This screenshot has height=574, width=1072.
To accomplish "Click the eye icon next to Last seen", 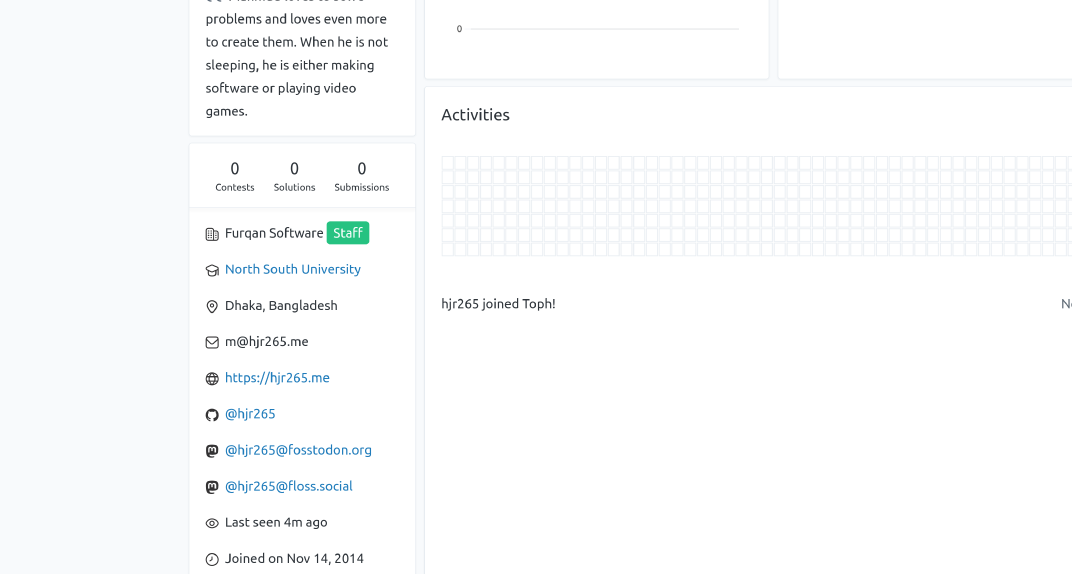I will tap(212, 523).
